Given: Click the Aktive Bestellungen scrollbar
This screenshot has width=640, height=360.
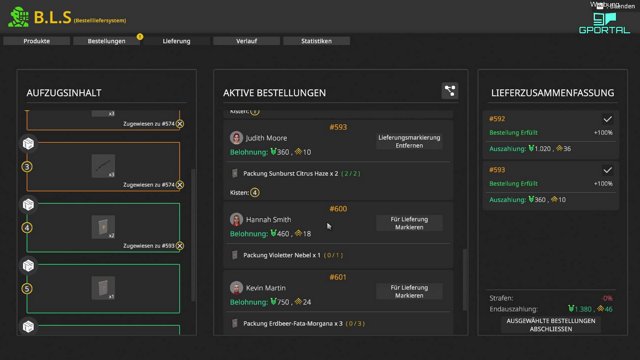Looking at the screenshot, I should tap(464, 280).
